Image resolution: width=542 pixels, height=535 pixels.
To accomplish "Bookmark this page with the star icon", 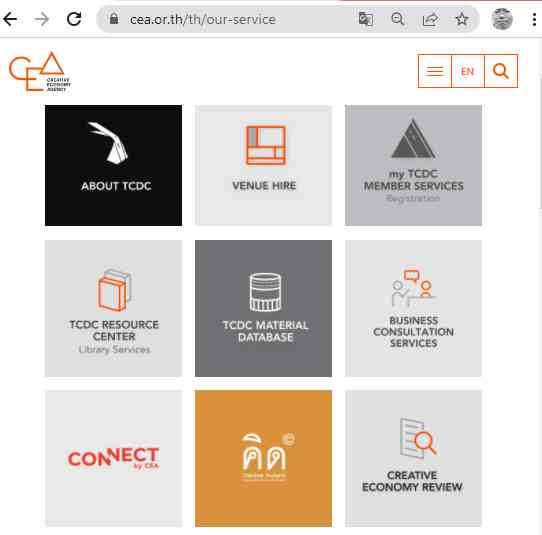I will pyautogui.click(x=462, y=19).
